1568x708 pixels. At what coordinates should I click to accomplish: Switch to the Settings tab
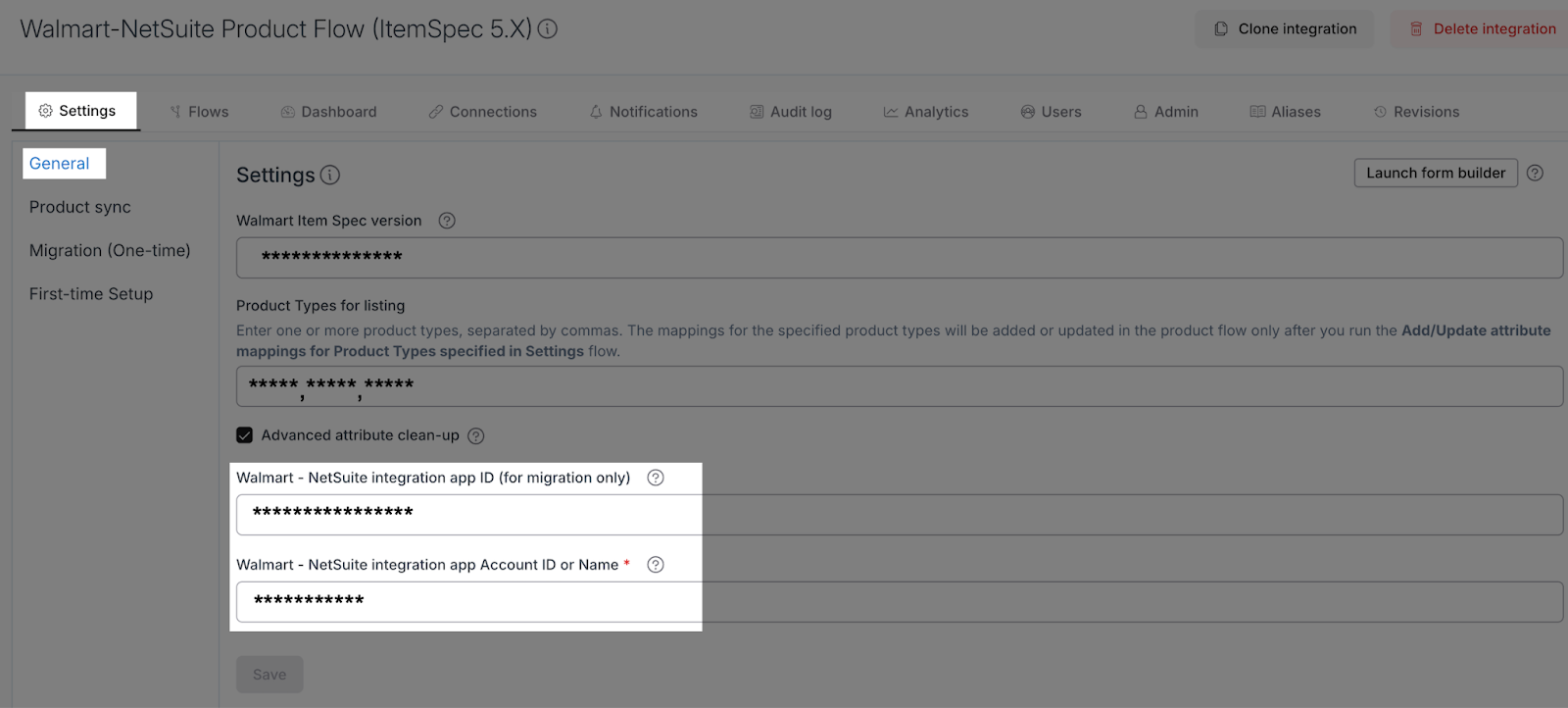(x=76, y=111)
